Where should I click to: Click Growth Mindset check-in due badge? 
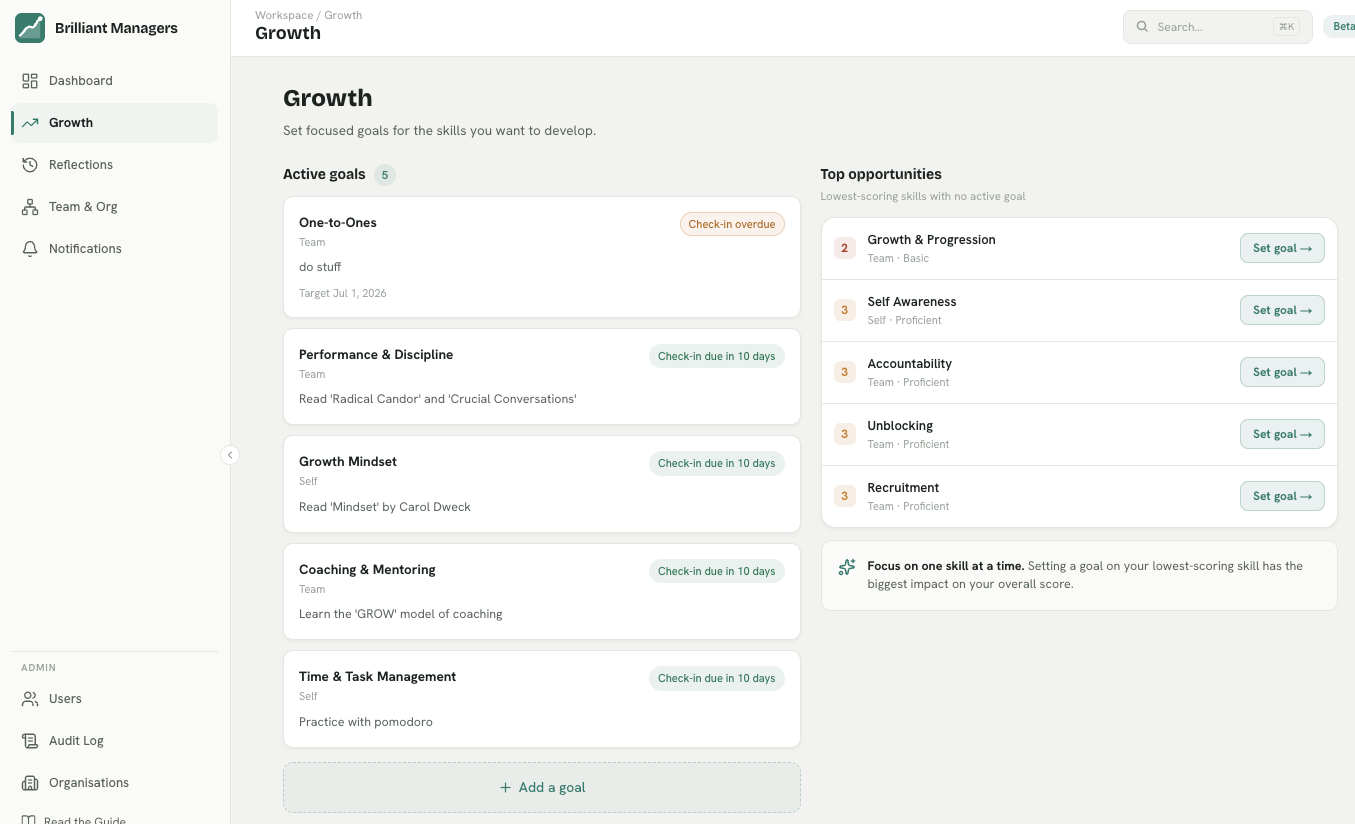pos(717,463)
